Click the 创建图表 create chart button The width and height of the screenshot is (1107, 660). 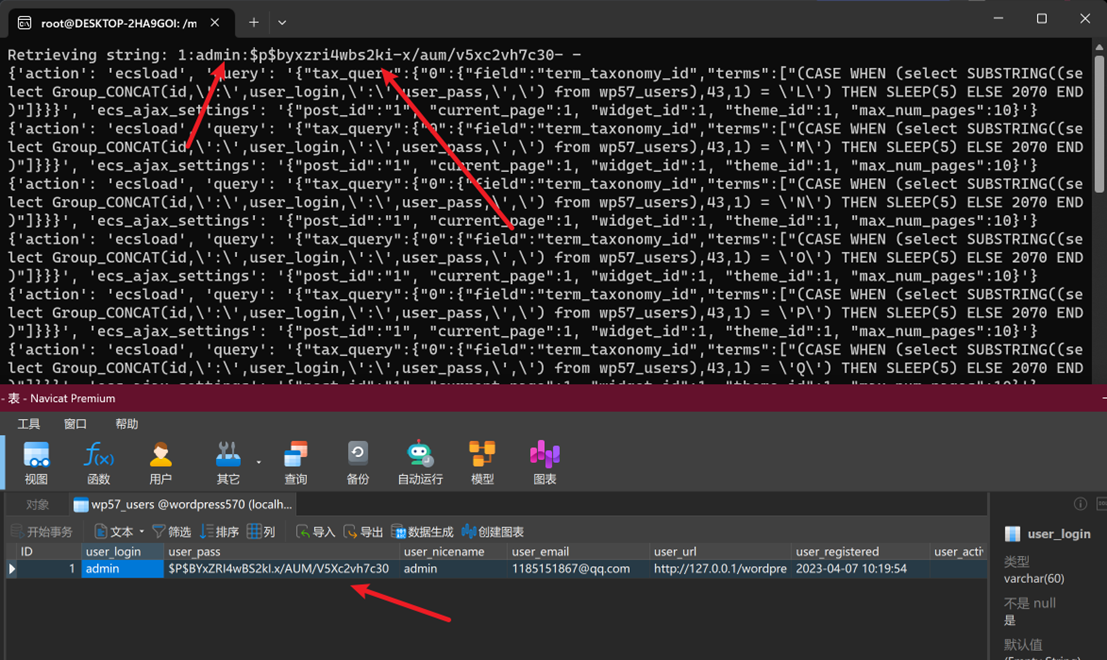click(492, 532)
